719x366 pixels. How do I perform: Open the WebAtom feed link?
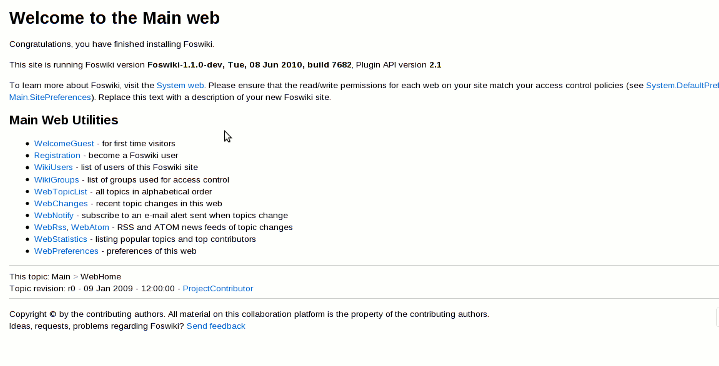click(x=90, y=227)
